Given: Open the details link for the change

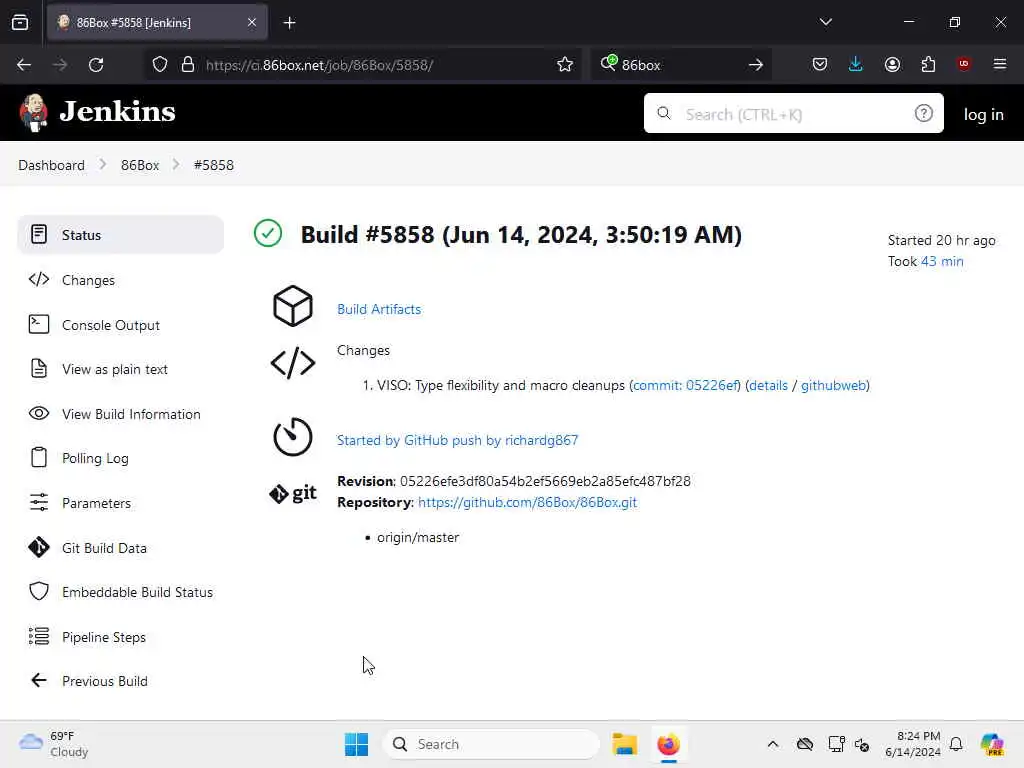Looking at the screenshot, I should click(x=768, y=385).
